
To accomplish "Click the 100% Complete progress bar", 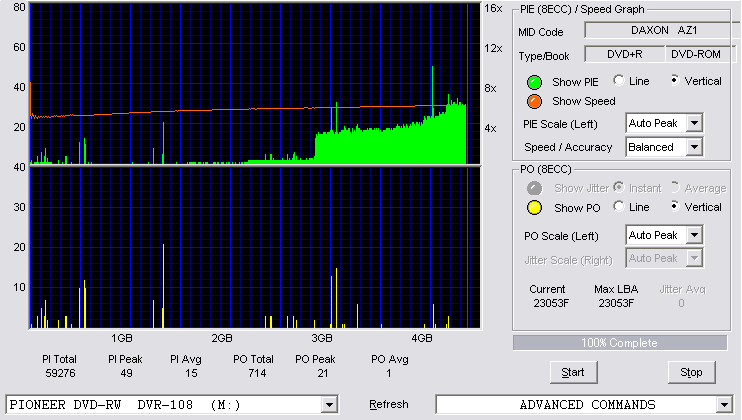I will (619, 343).
